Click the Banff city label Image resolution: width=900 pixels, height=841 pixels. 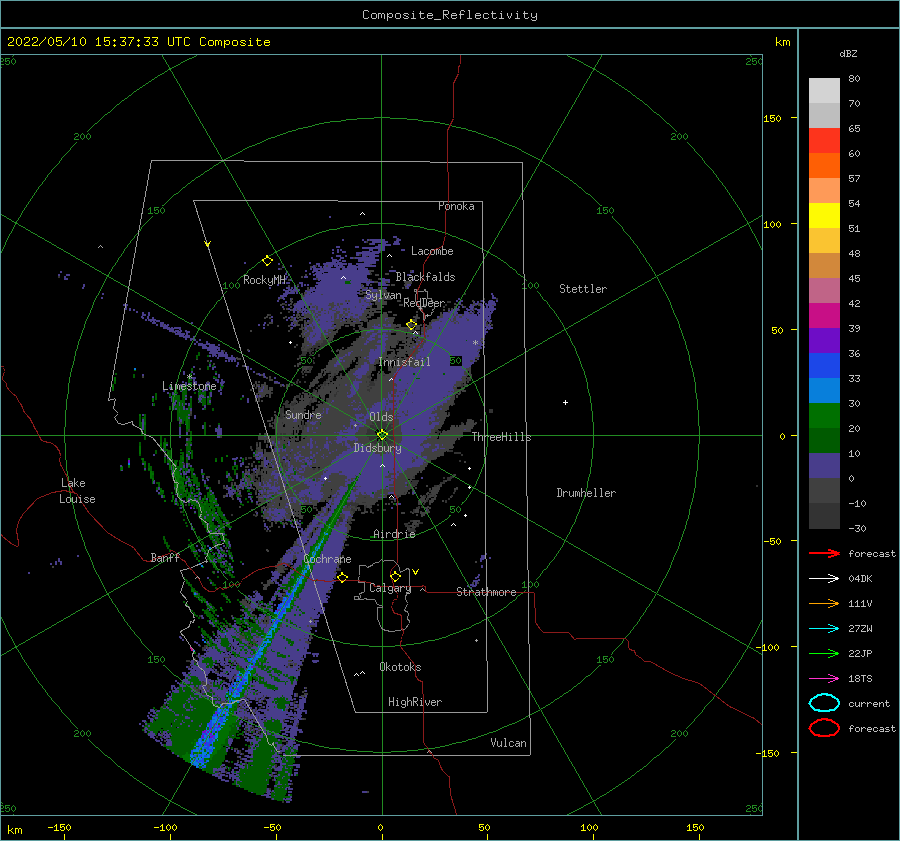(165, 557)
